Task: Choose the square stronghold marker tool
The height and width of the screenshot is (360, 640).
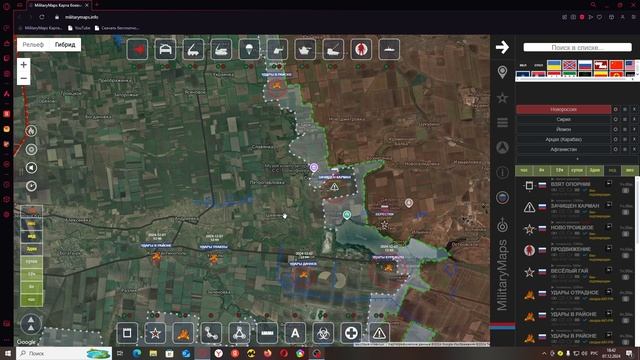Action: coord(127,333)
